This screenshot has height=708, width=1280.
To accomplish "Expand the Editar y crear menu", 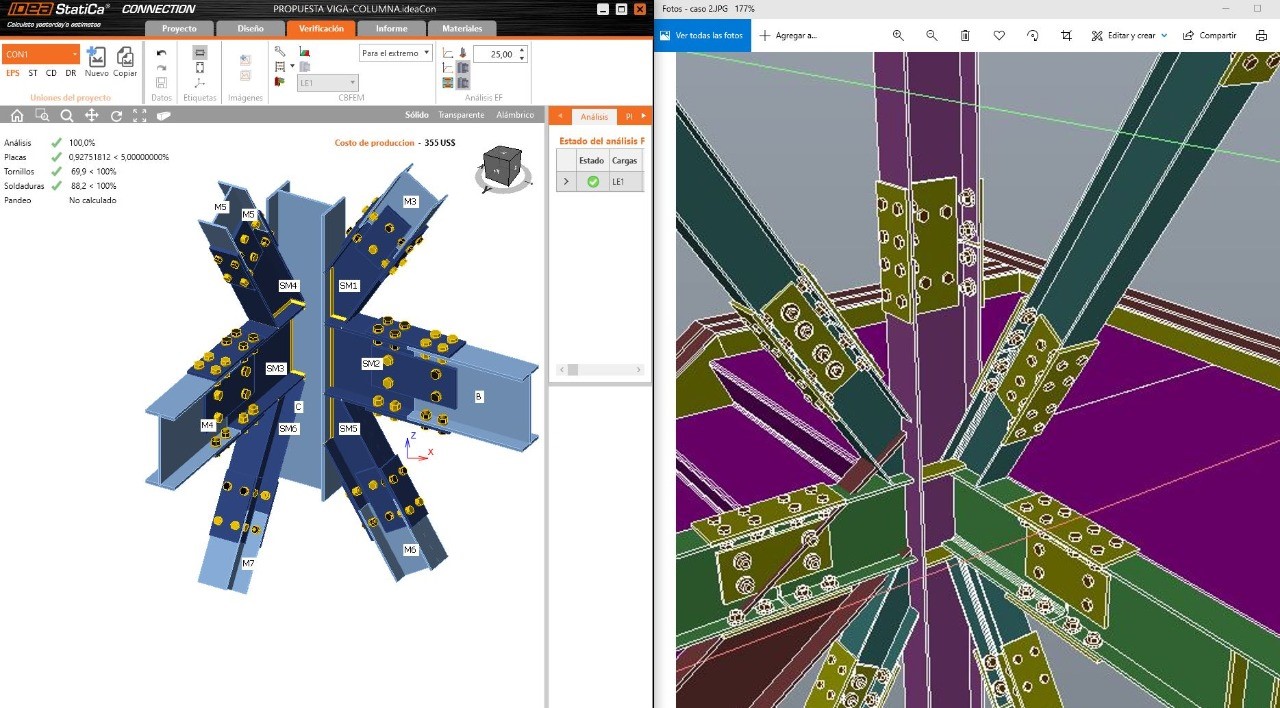I will (1130, 36).
